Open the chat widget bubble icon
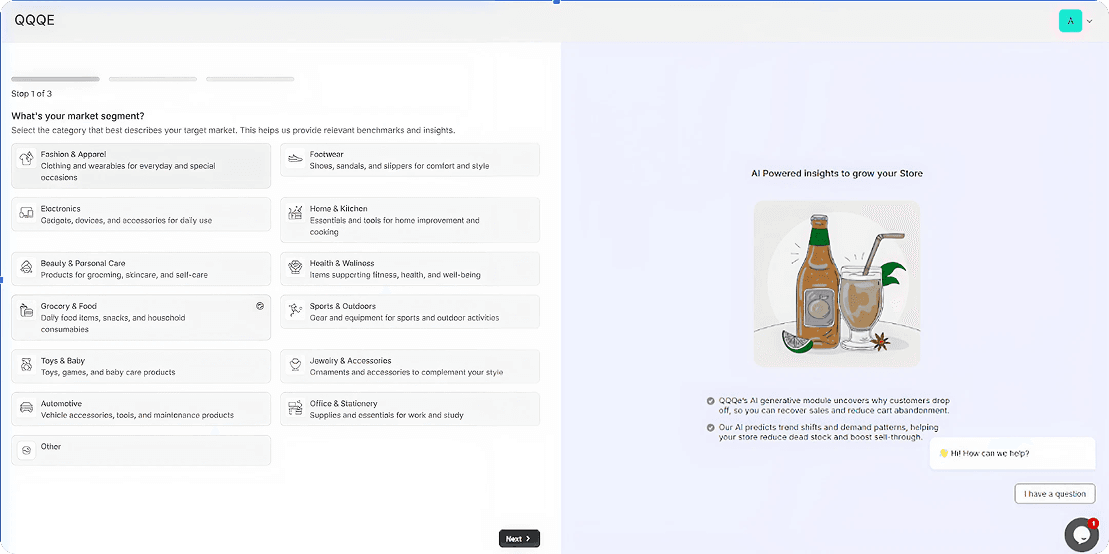 pyautogui.click(x=1081, y=535)
